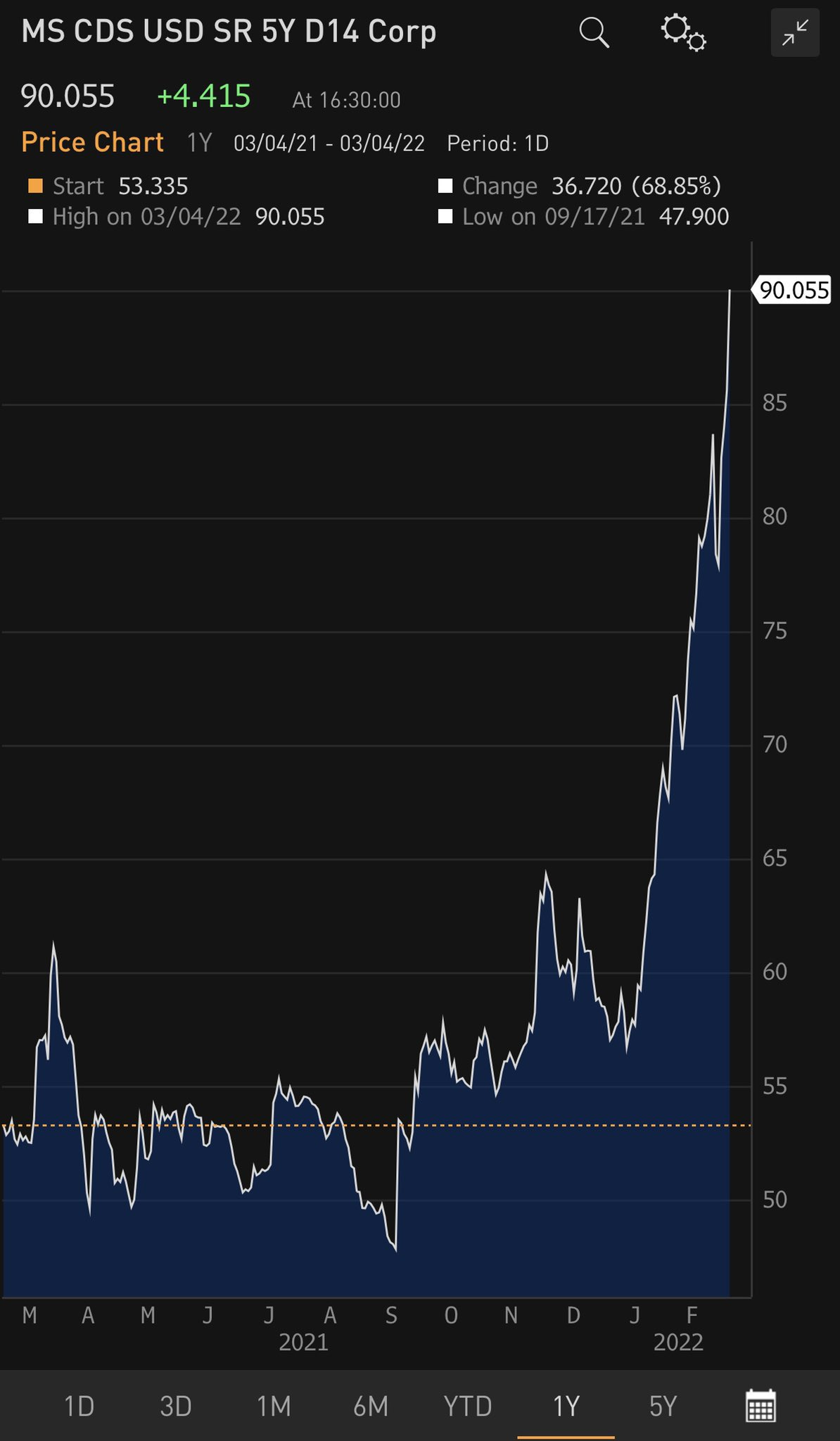Tap the MS CDS USD SR 5Y title
The width and height of the screenshot is (840, 1441).
[x=229, y=32]
